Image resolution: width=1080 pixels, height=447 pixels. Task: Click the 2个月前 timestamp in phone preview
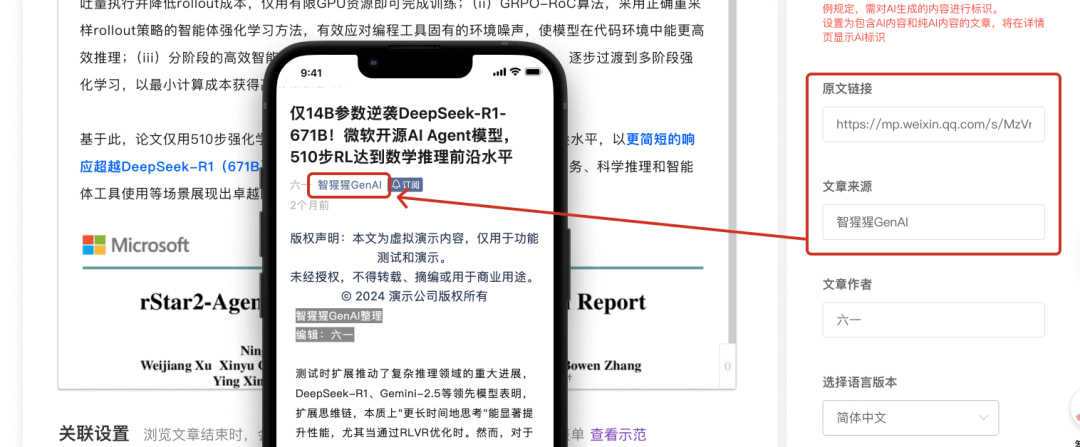coord(309,205)
